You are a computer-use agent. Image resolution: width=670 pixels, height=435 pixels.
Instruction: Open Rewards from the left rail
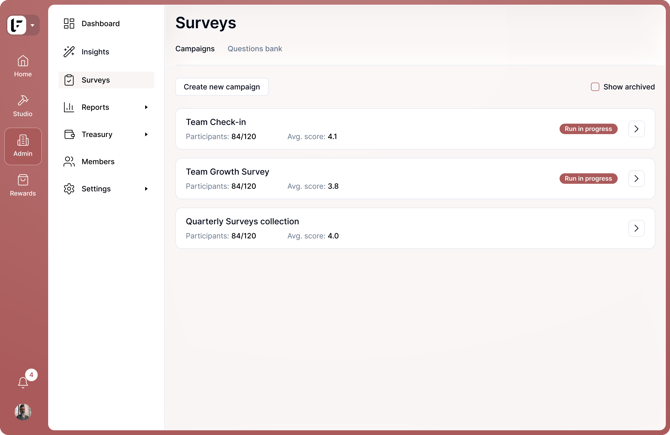click(x=23, y=185)
